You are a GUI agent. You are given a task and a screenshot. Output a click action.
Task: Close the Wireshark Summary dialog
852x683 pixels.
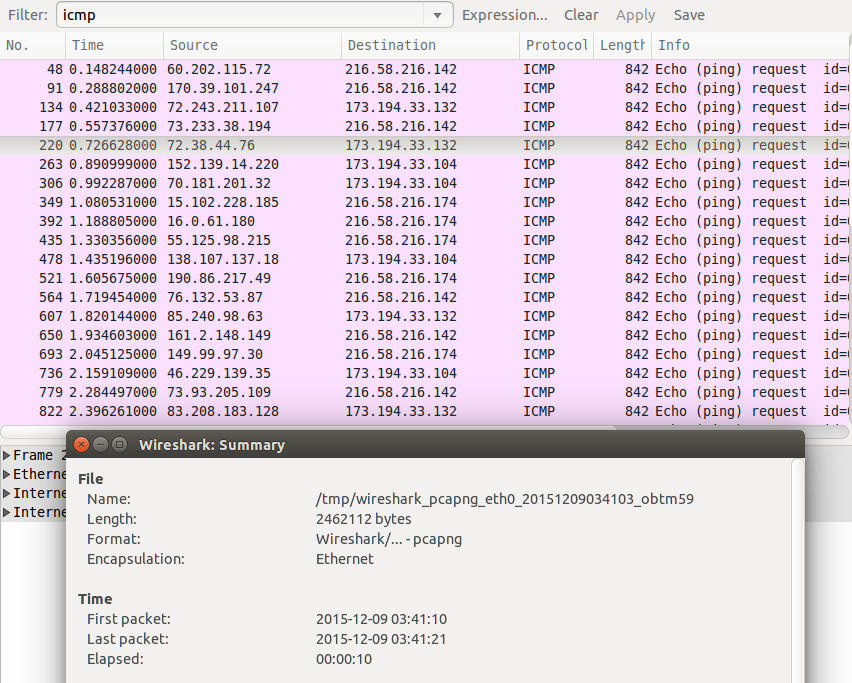click(x=81, y=444)
